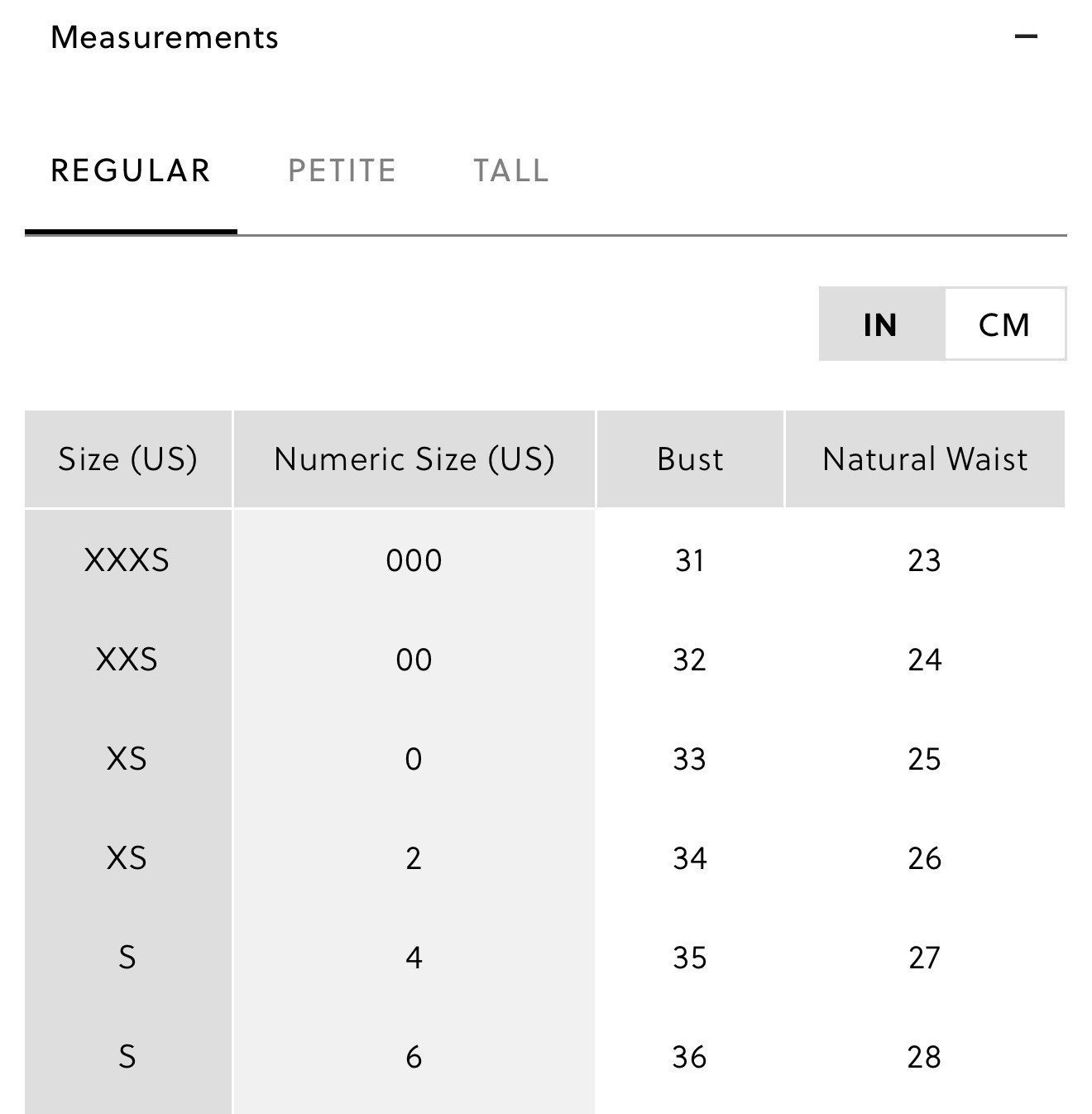
Task: Select the XXS size cell
Action: pos(127,660)
